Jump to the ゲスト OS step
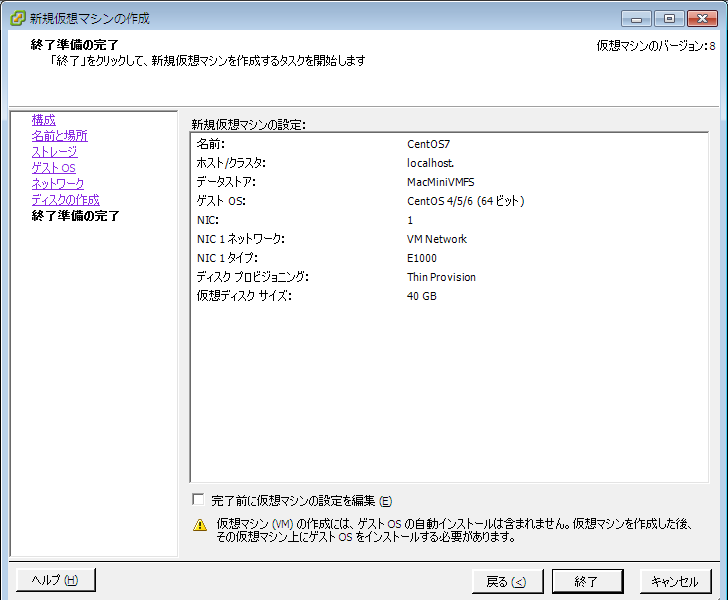728x600 pixels. (53, 168)
